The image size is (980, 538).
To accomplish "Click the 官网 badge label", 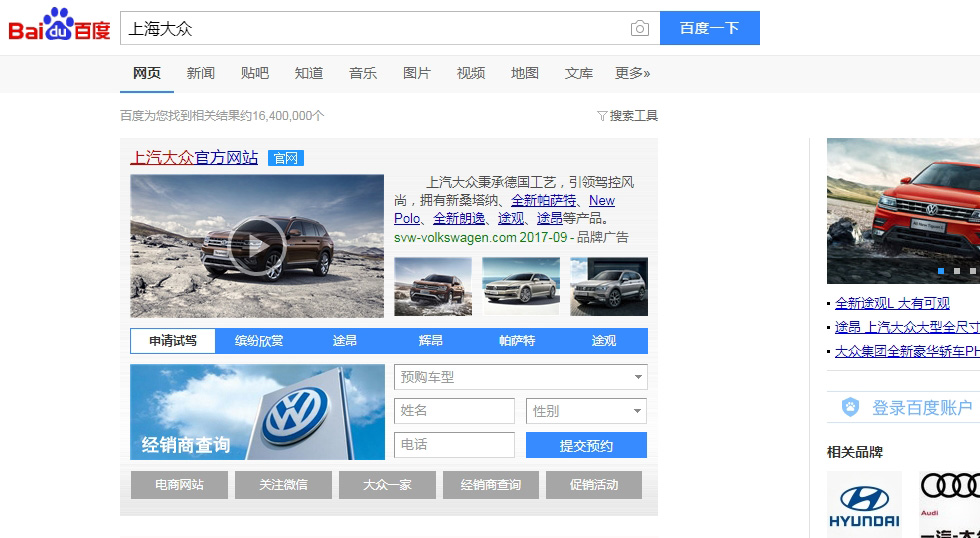I will pyautogui.click(x=286, y=158).
